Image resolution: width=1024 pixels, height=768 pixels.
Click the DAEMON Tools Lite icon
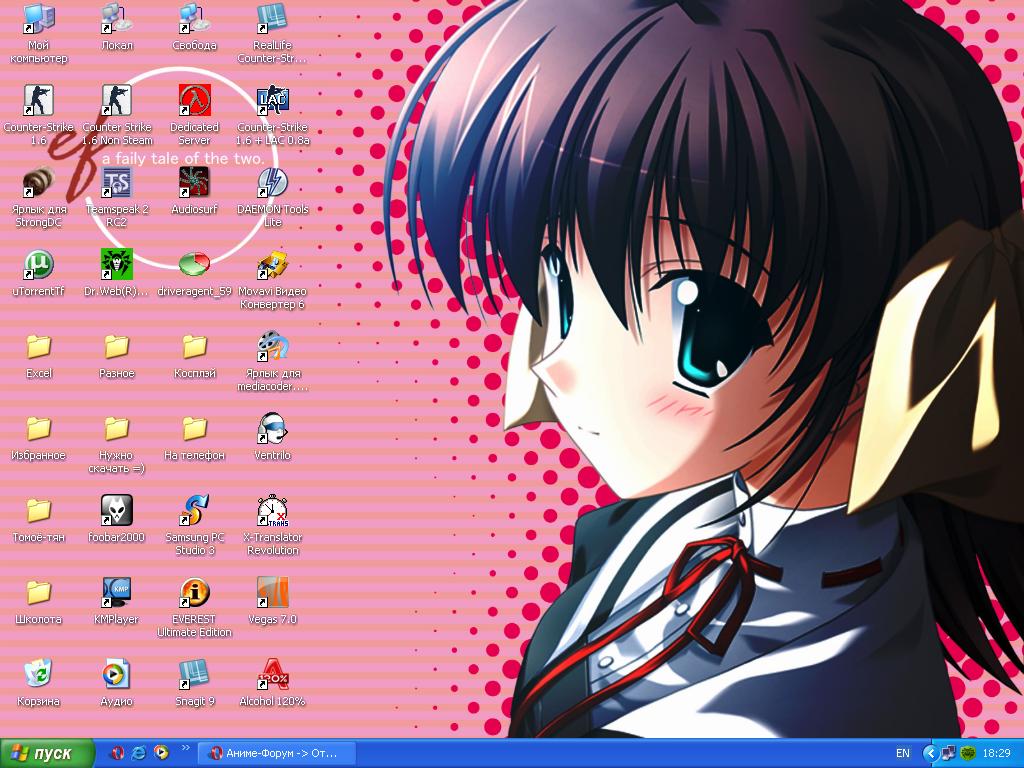(272, 183)
